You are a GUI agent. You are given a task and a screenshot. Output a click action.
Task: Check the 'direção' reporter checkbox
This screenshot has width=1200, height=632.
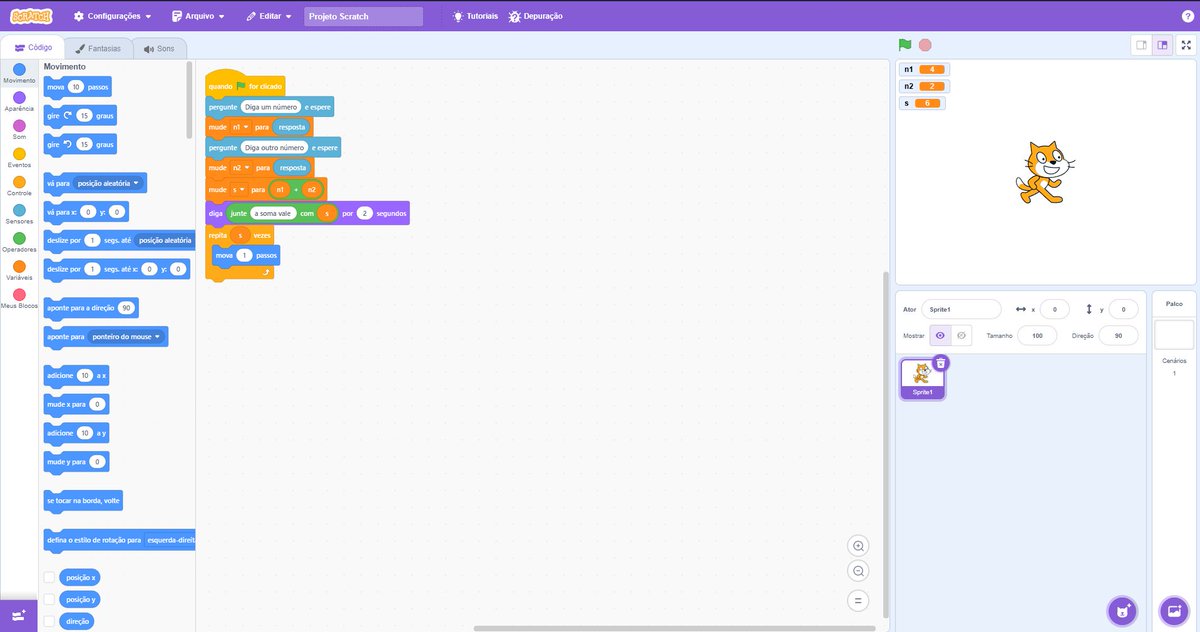(49, 621)
